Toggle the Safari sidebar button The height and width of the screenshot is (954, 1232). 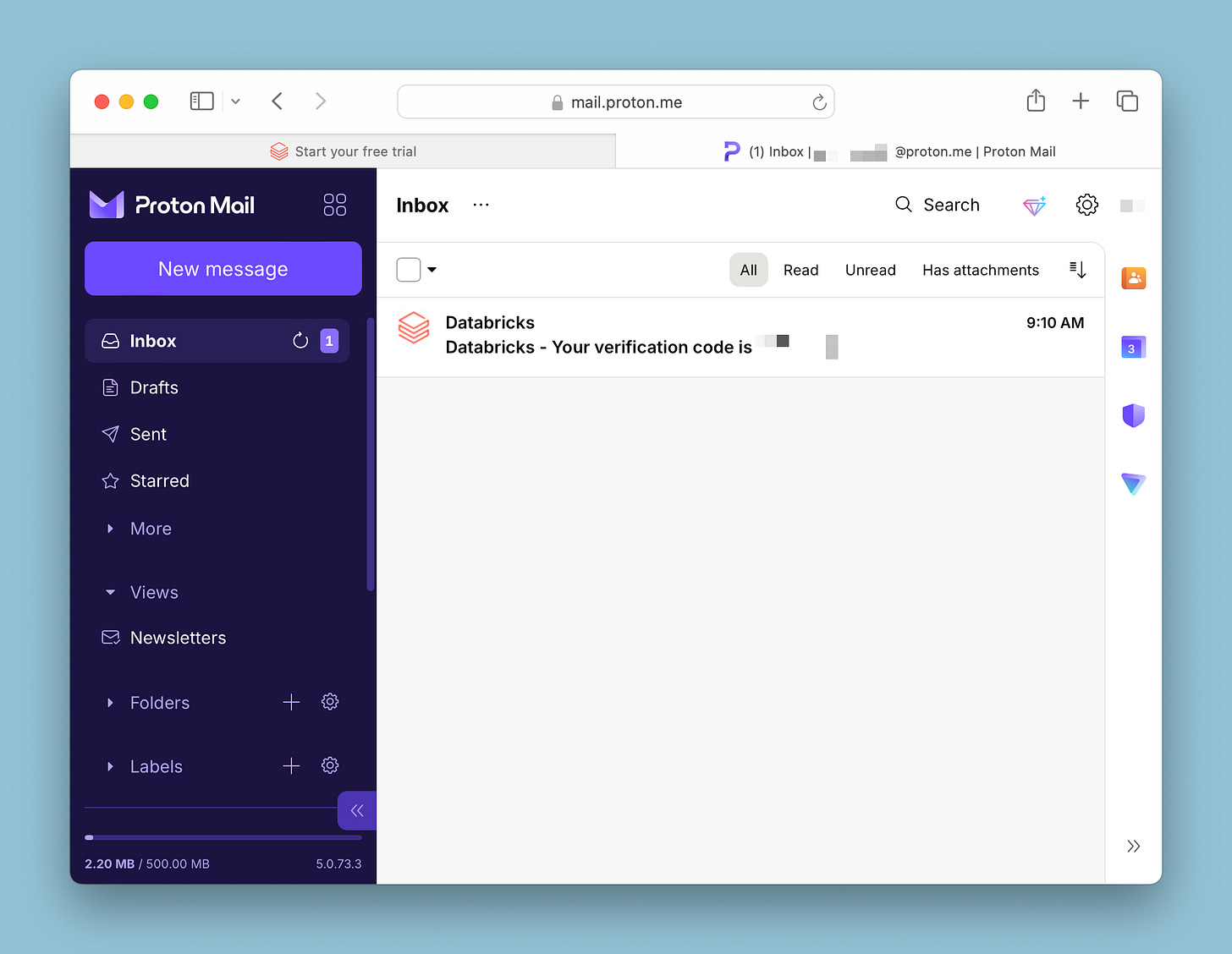(201, 101)
